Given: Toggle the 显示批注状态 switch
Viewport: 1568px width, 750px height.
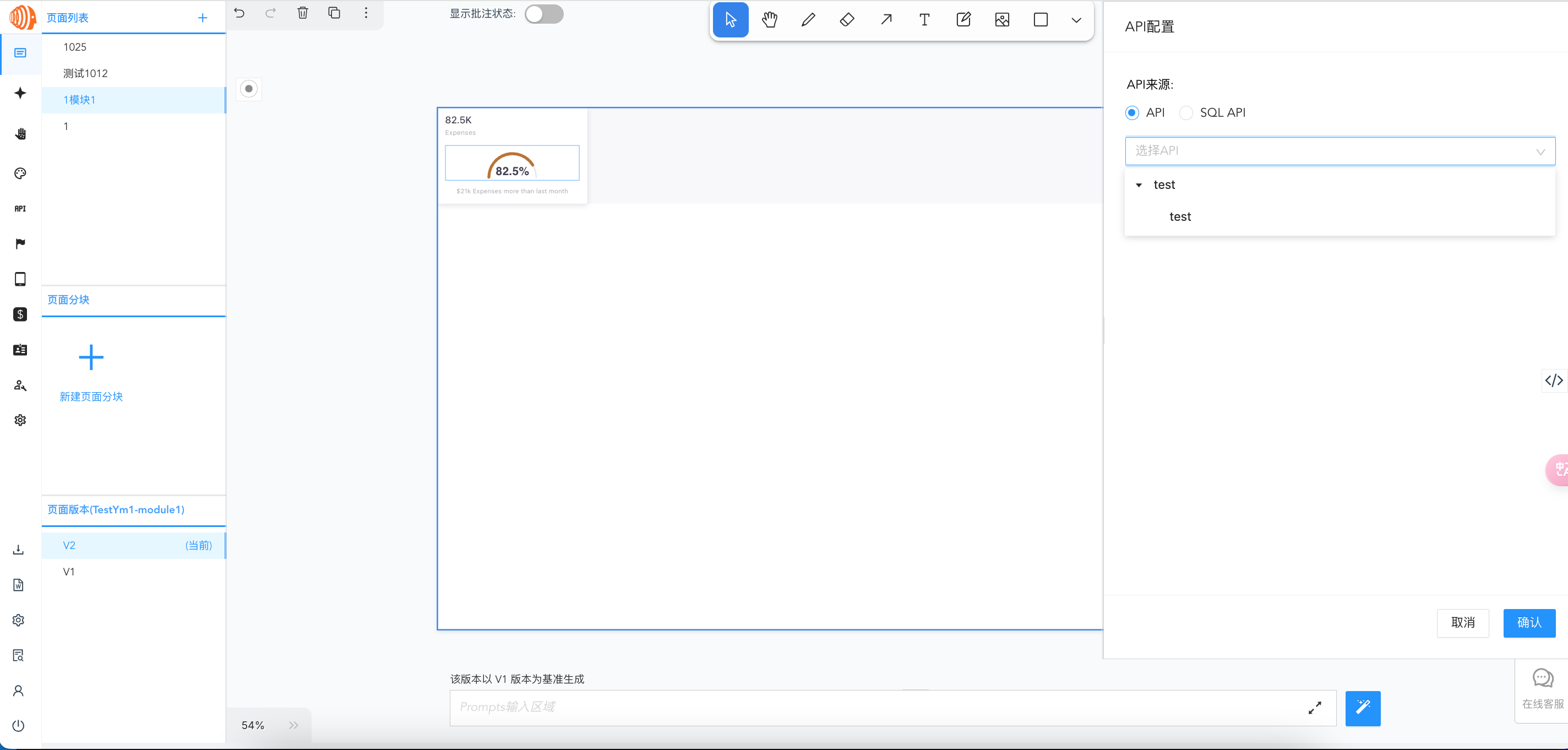Looking at the screenshot, I should click(x=543, y=14).
